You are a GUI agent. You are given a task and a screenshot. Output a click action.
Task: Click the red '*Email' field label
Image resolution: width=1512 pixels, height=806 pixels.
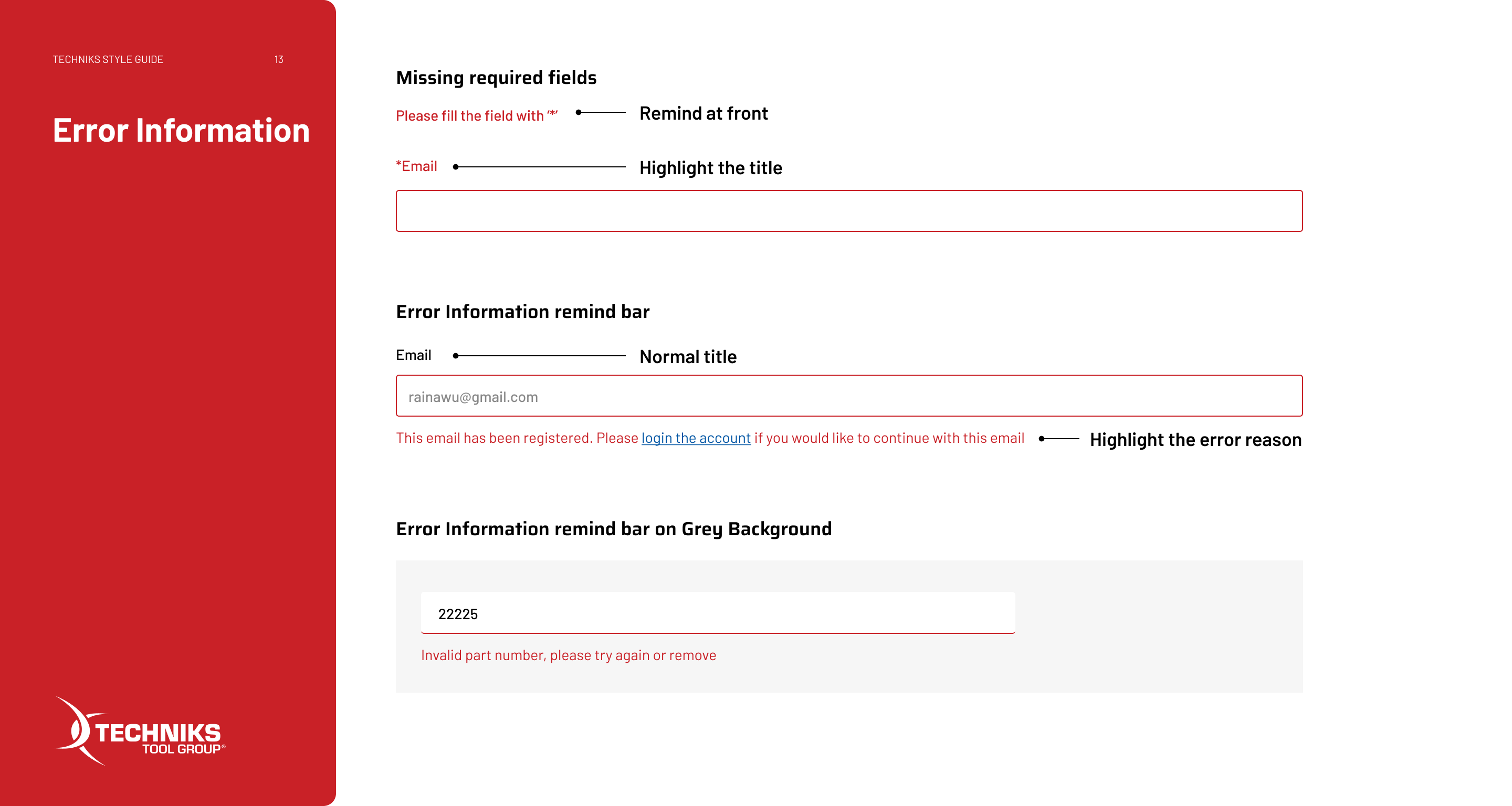416,166
